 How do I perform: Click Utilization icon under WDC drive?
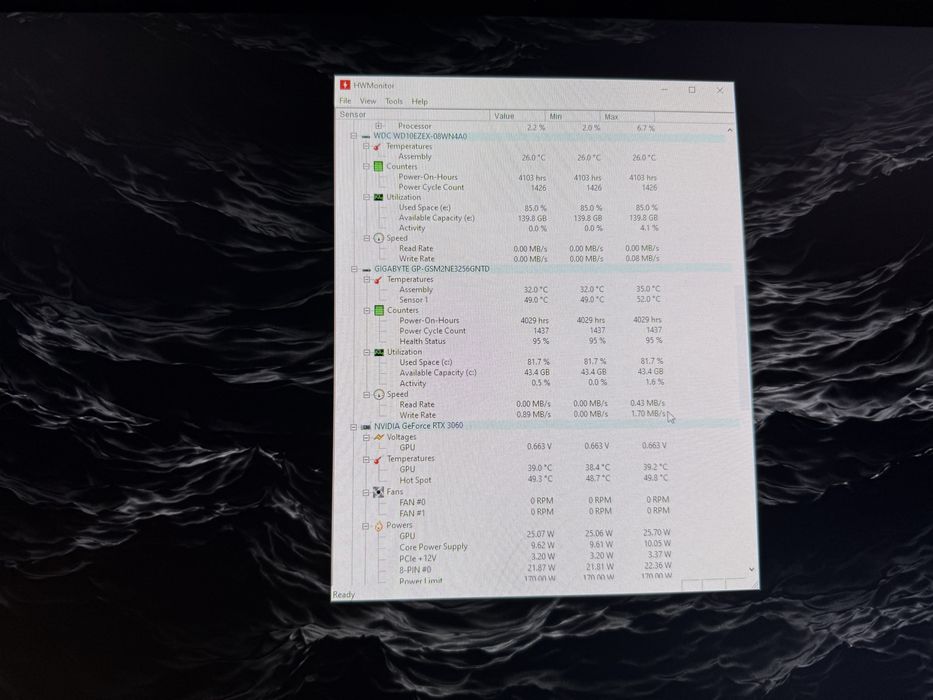click(378, 197)
